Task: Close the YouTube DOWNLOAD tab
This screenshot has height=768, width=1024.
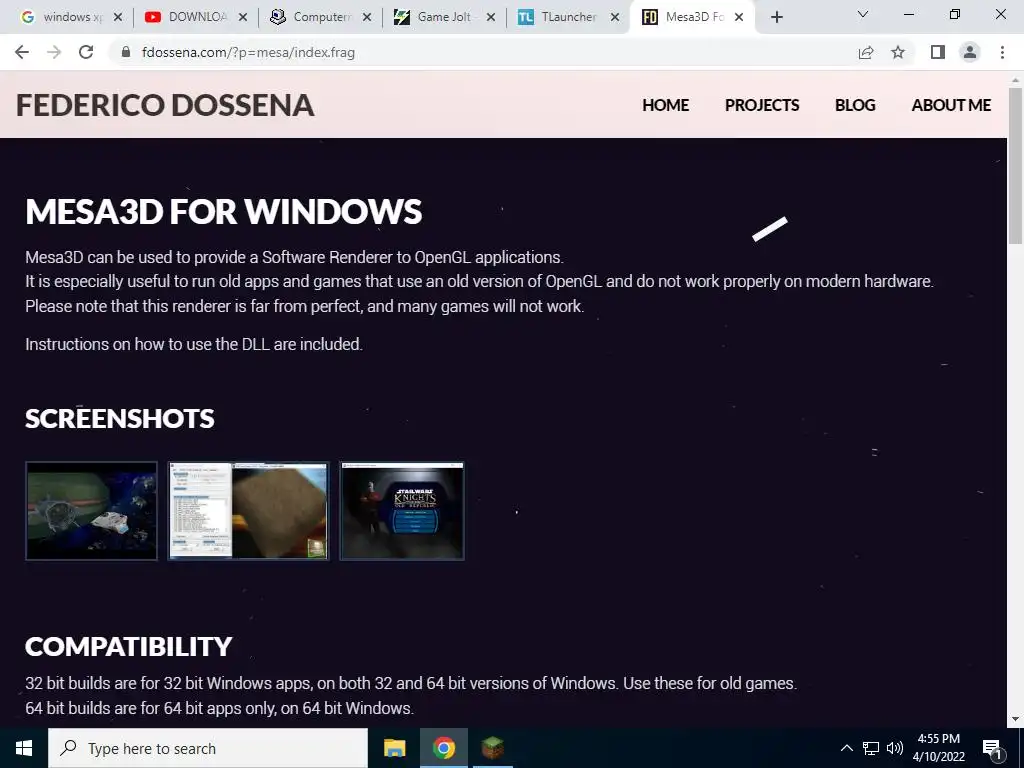Action: click(x=242, y=17)
